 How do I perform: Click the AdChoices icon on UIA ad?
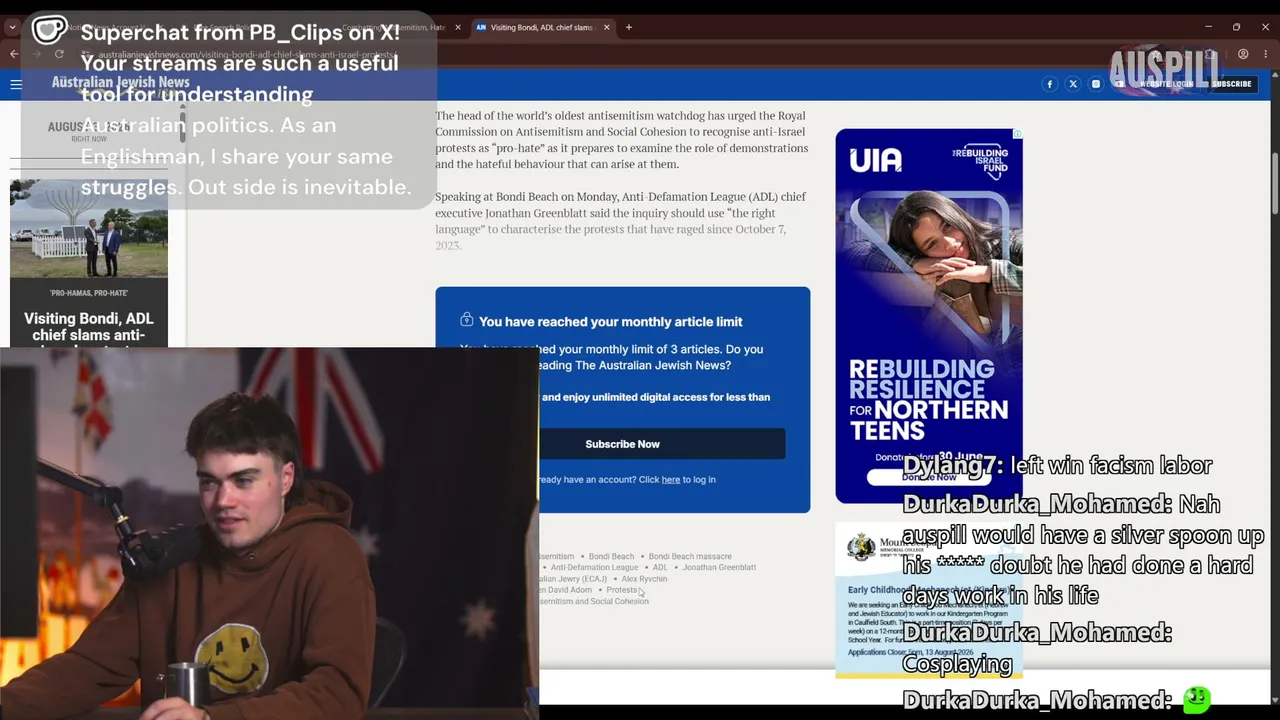1017,134
